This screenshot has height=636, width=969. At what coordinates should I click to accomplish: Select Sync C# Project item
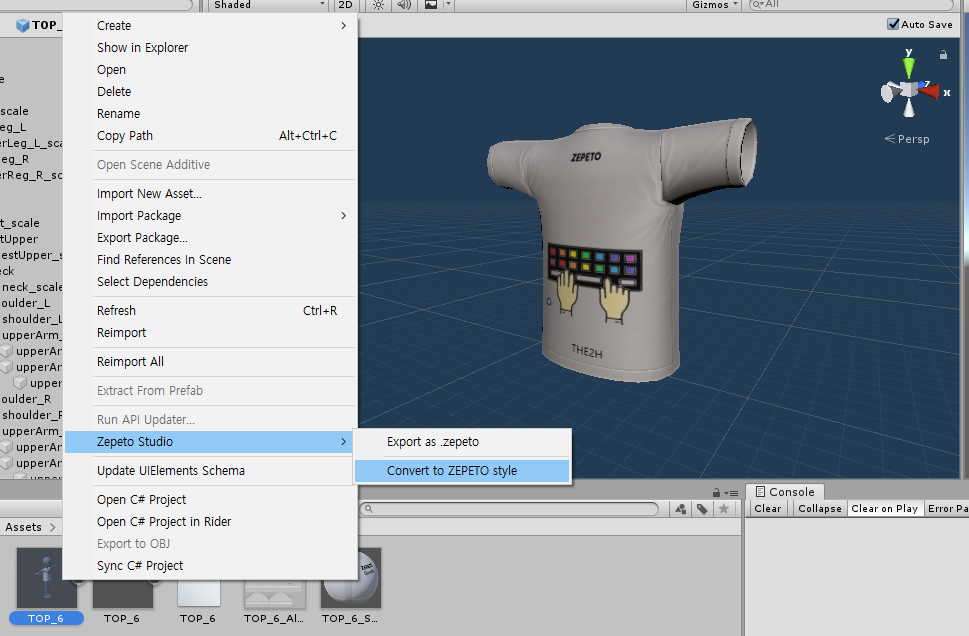(x=210, y=566)
